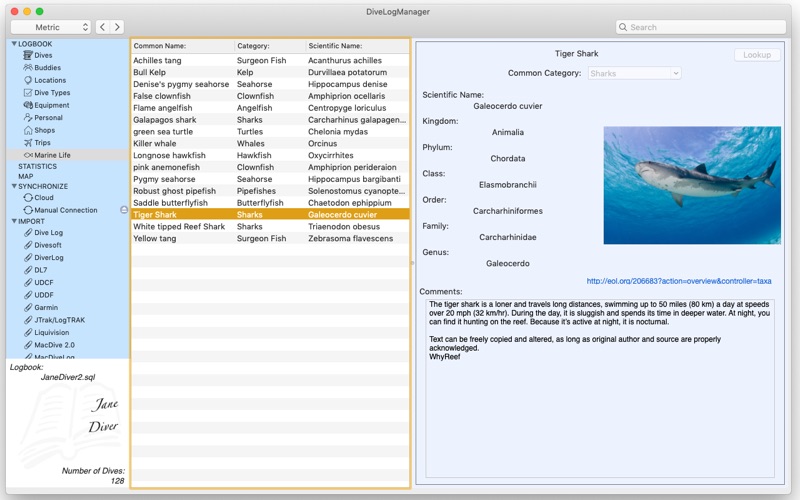This screenshot has width=800, height=500.
Task: Select Denise's pygmy seahorse row
Action: [x=270, y=84]
